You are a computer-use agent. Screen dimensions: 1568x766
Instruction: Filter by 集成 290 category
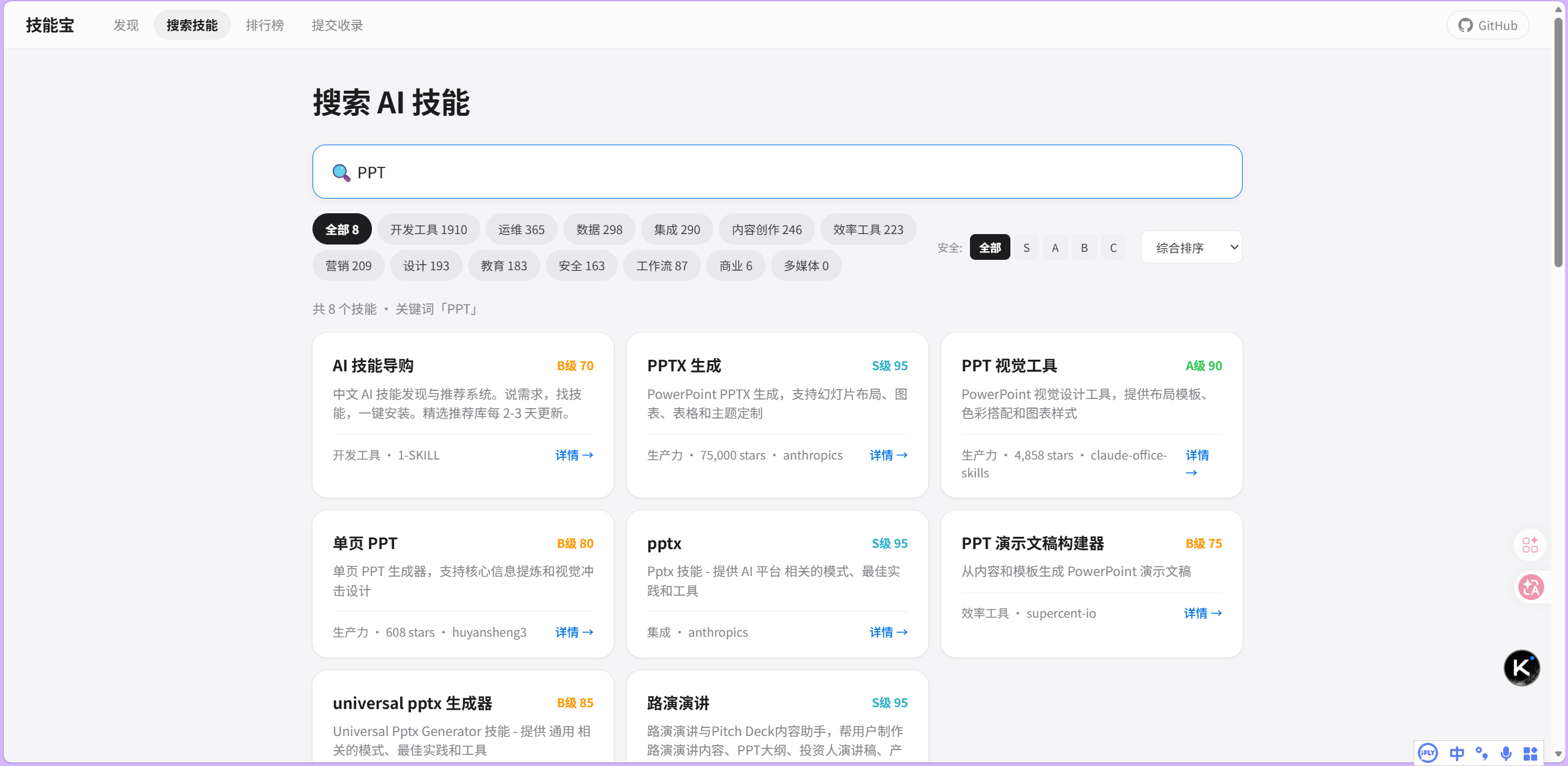[676, 229]
